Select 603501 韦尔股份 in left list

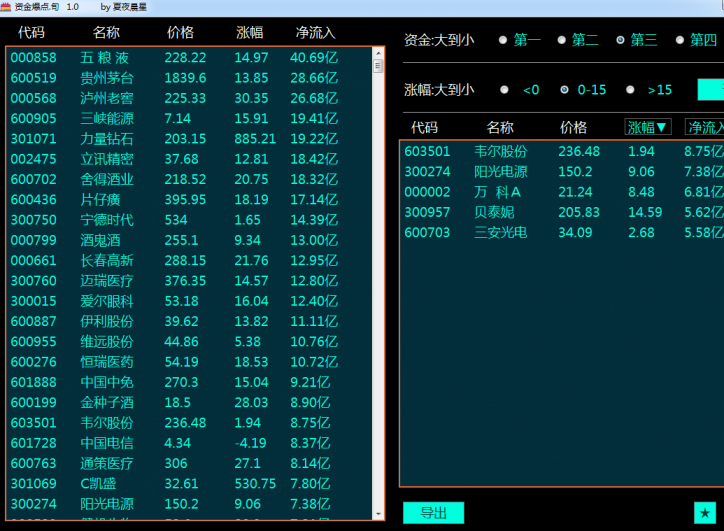189,423
